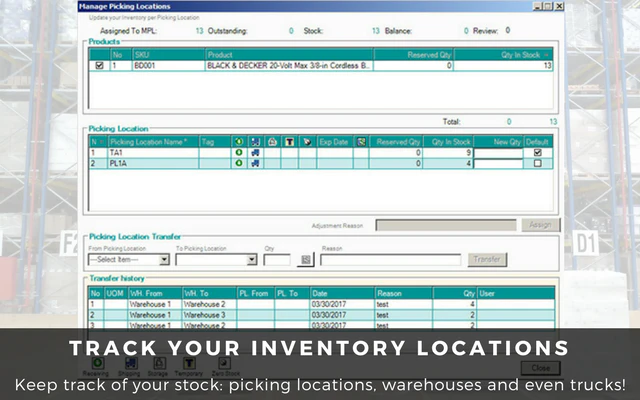Click the icon column header right of Exp Date

[361, 142]
